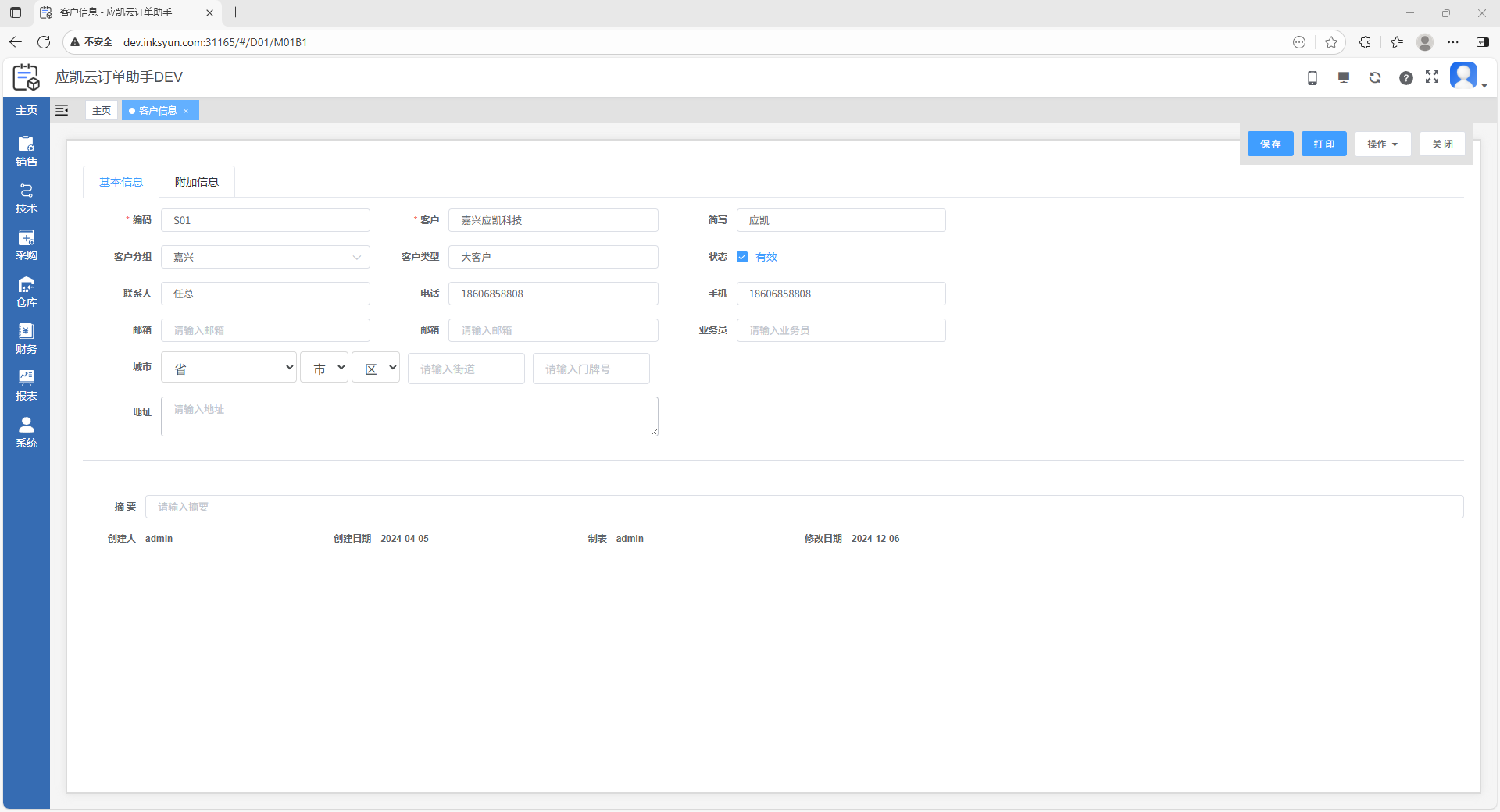Close the 客户信息 page tab
The image size is (1500, 812).
(x=186, y=111)
